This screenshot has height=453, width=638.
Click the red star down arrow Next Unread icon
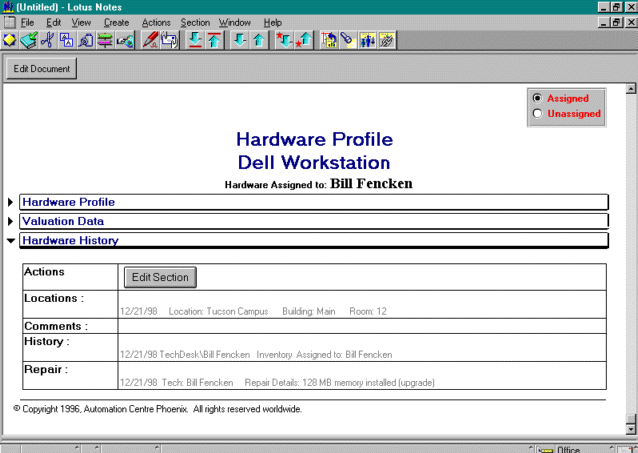click(284, 40)
